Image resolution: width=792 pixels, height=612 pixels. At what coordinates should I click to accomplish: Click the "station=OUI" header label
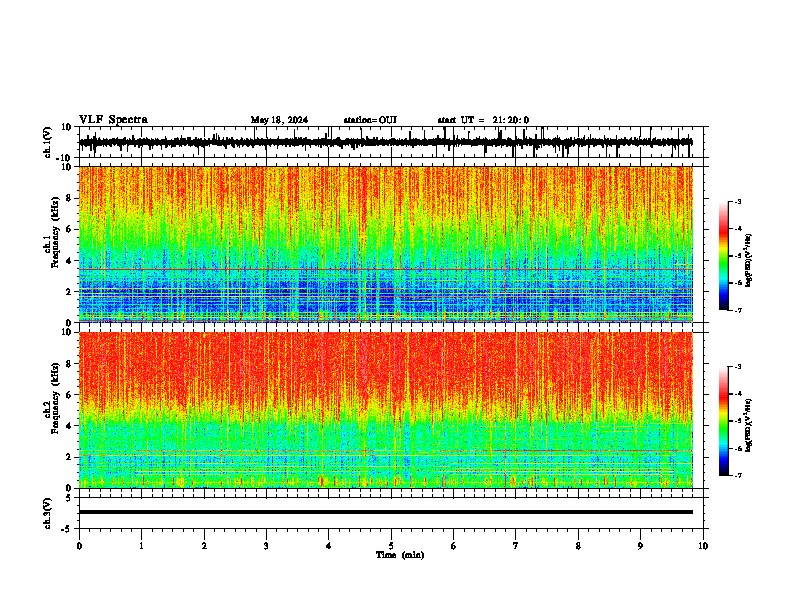370,120
